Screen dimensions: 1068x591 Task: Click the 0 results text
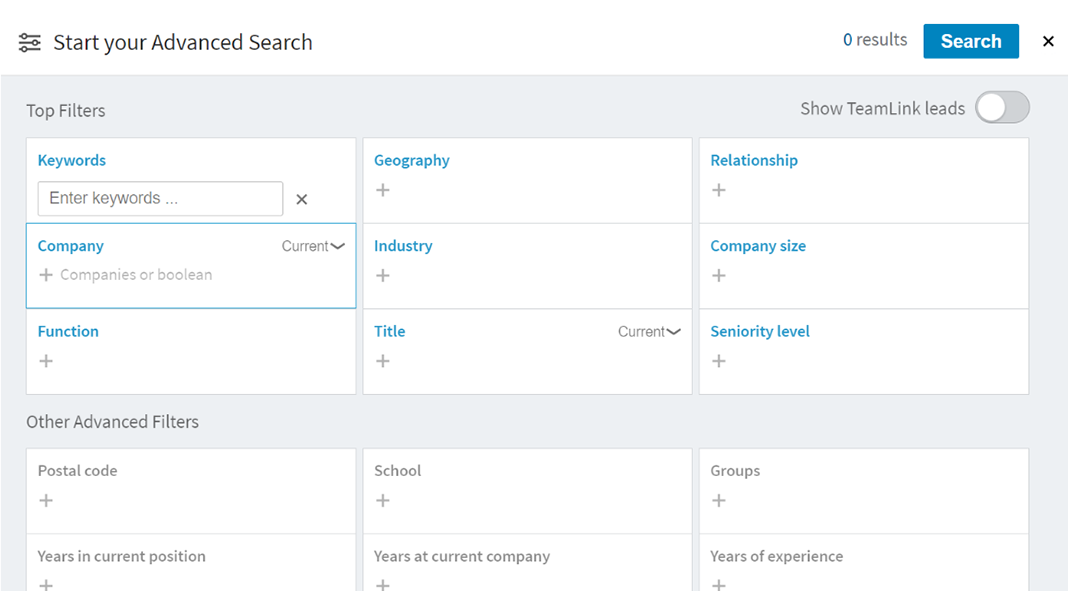(x=874, y=40)
